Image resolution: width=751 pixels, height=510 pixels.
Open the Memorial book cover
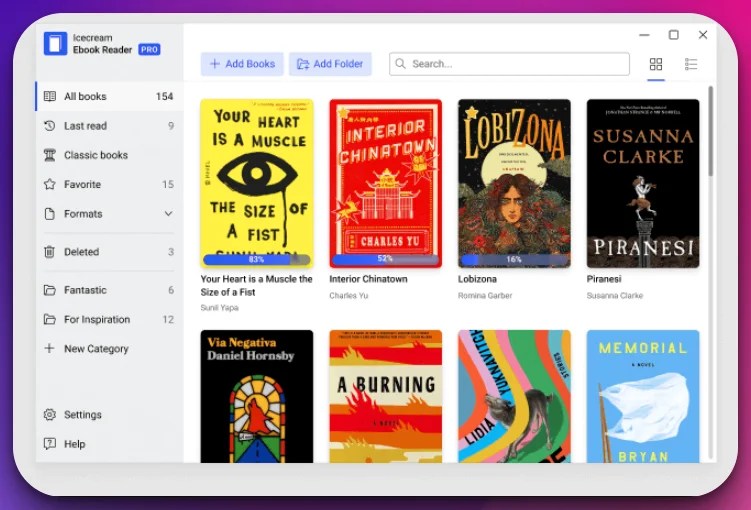pyautogui.click(x=643, y=396)
